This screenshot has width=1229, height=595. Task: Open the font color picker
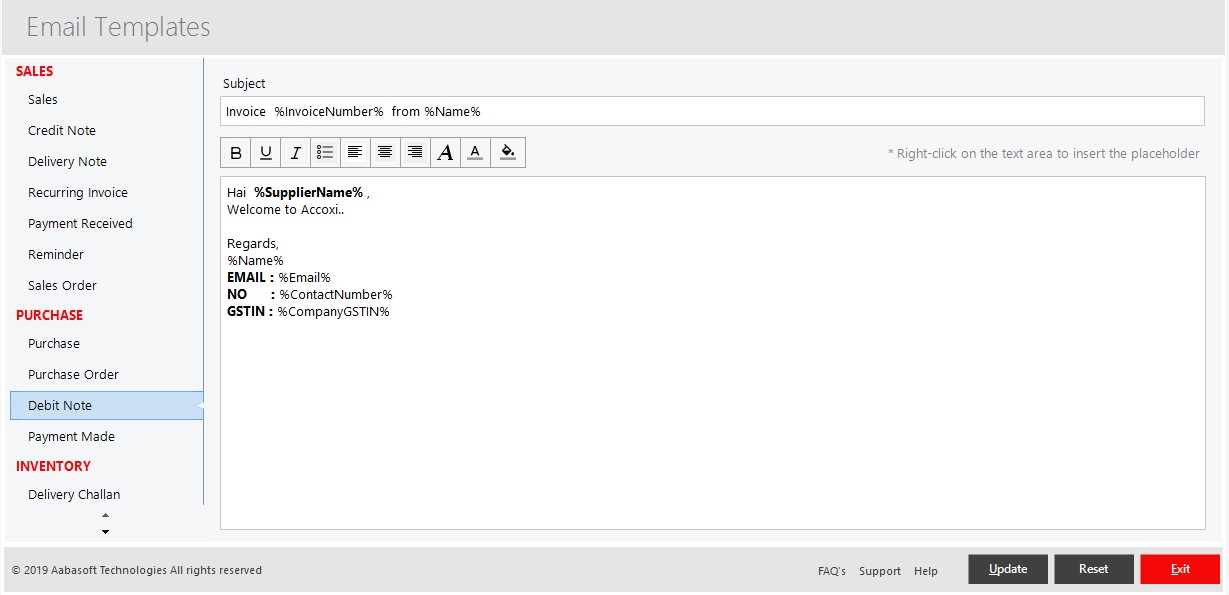pyautogui.click(x=475, y=152)
